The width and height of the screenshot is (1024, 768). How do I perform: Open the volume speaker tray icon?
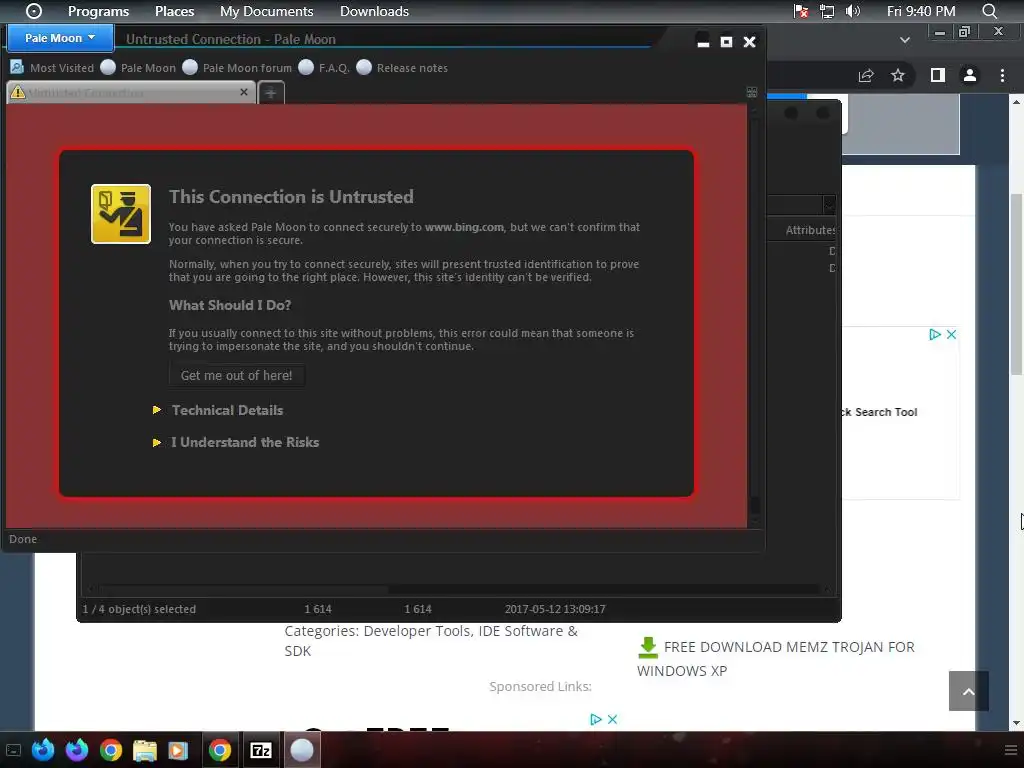point(853,11)
